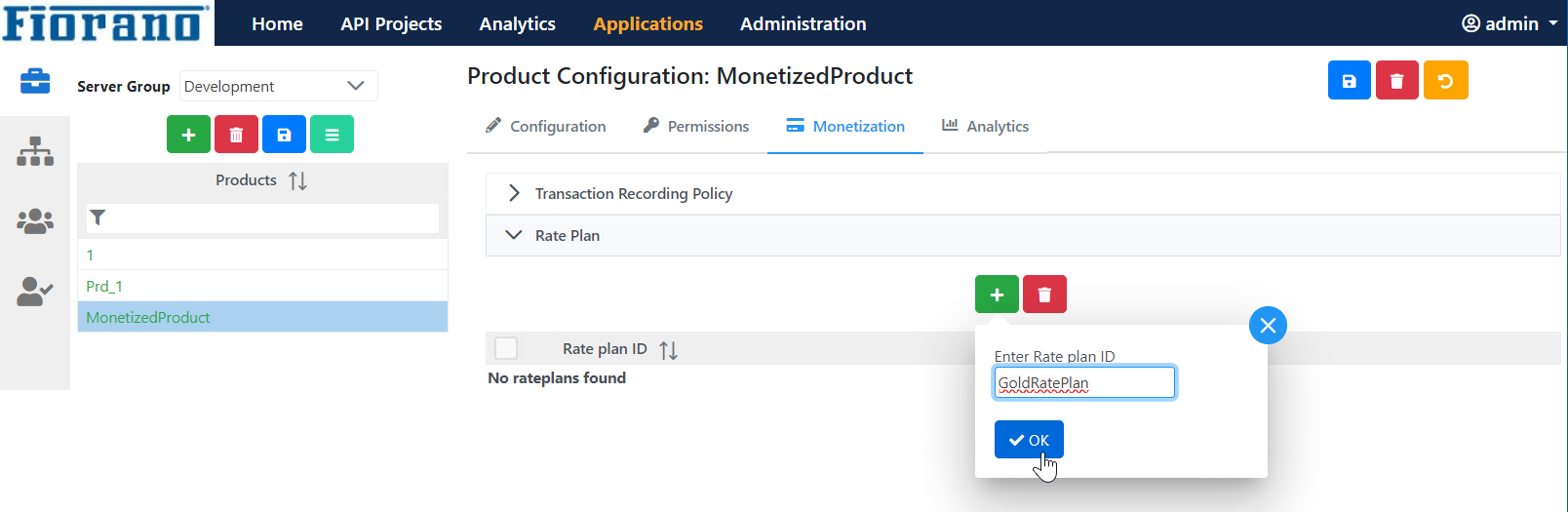This screenshot has height=512, width=1568.
Task: Click the user-check sidebar icon
Action: (x=35, y=292)
